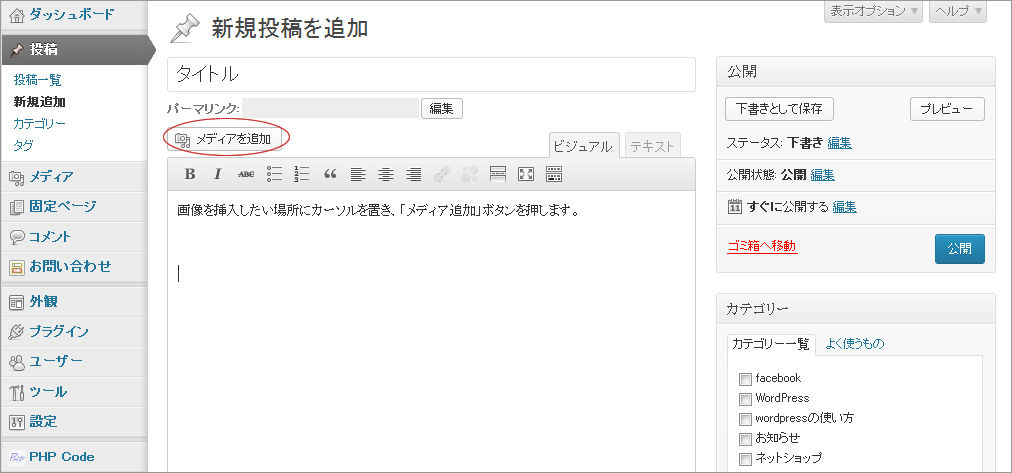The image size is (1012, 473).
Task: Edit 公開状態 via 編集 link
Action: coord(822,175)
